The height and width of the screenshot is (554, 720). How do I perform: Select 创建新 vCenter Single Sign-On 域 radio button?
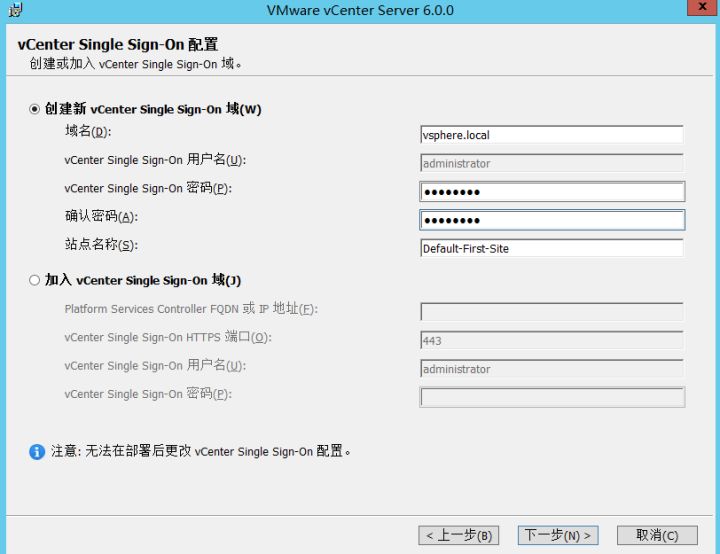(34, 109)
